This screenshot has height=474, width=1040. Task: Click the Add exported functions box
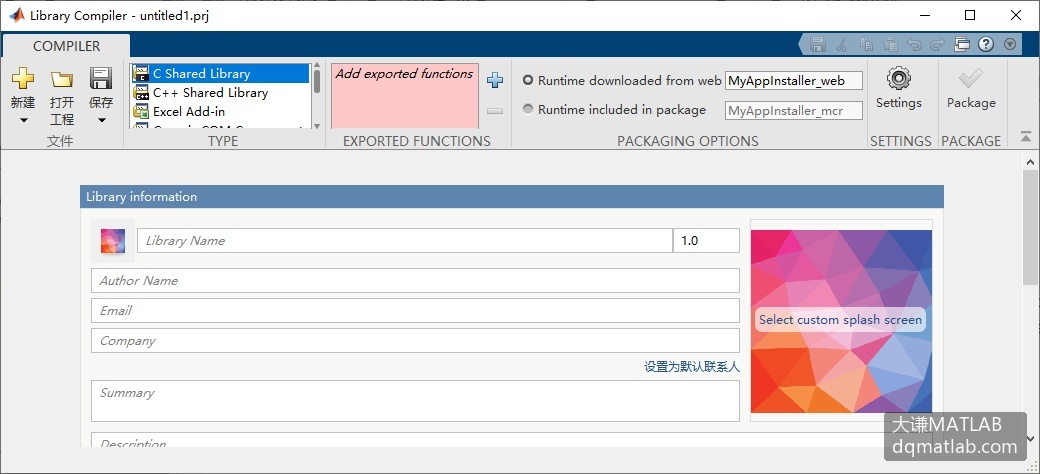(405, 95)
